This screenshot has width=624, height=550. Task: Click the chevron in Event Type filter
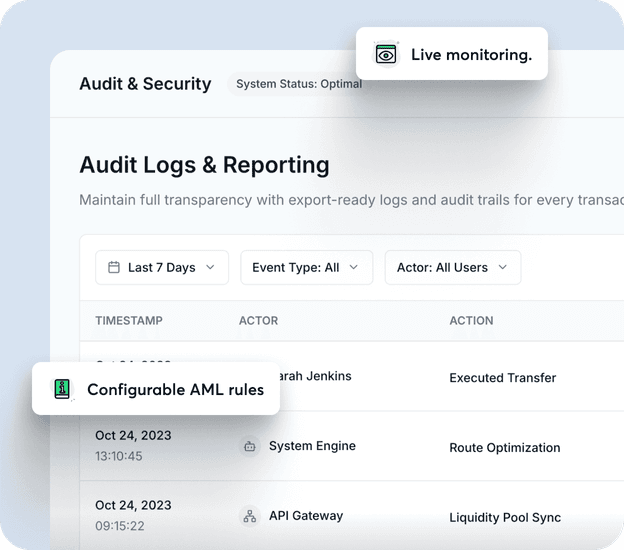coord(353,267)
